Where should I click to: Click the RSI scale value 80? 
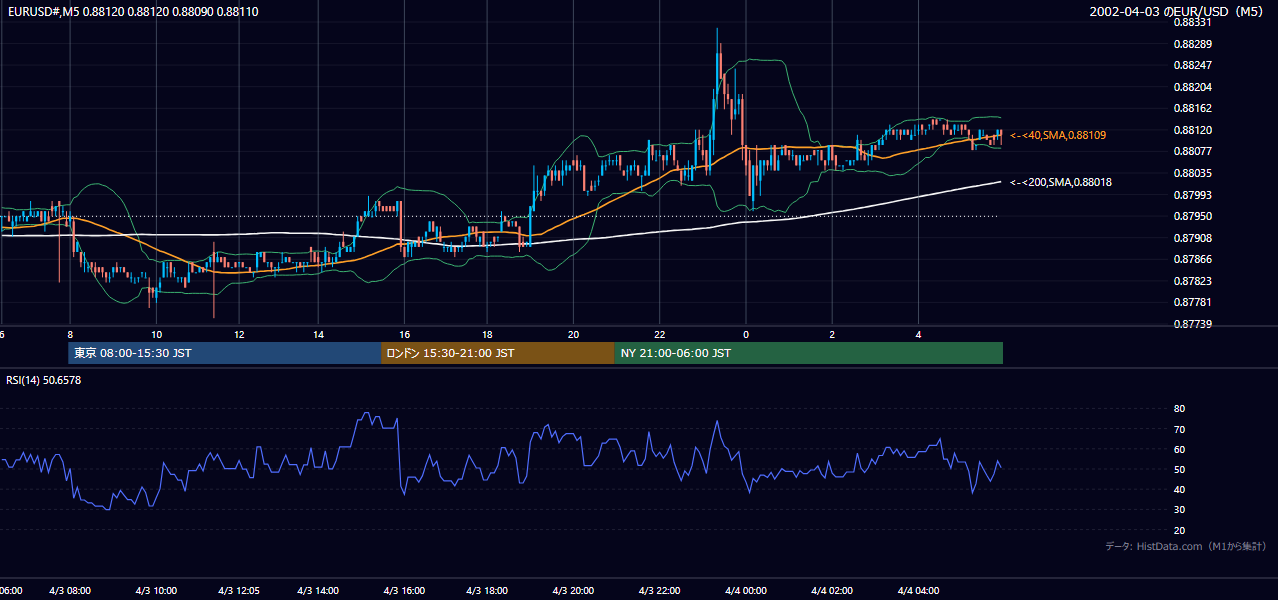pos(1180,409)
